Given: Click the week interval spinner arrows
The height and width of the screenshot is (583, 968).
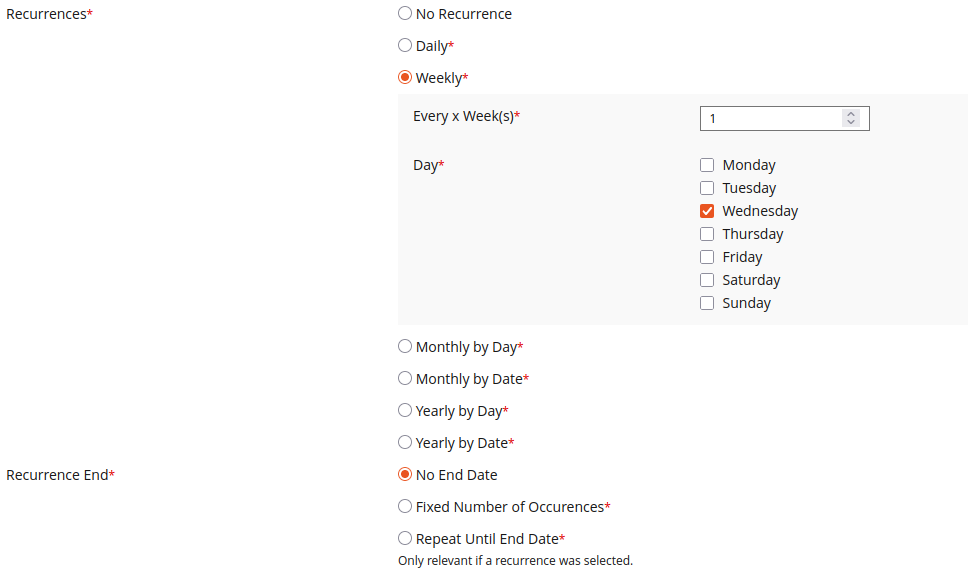Looking at the screenshot, I should [x=851, y=118].
